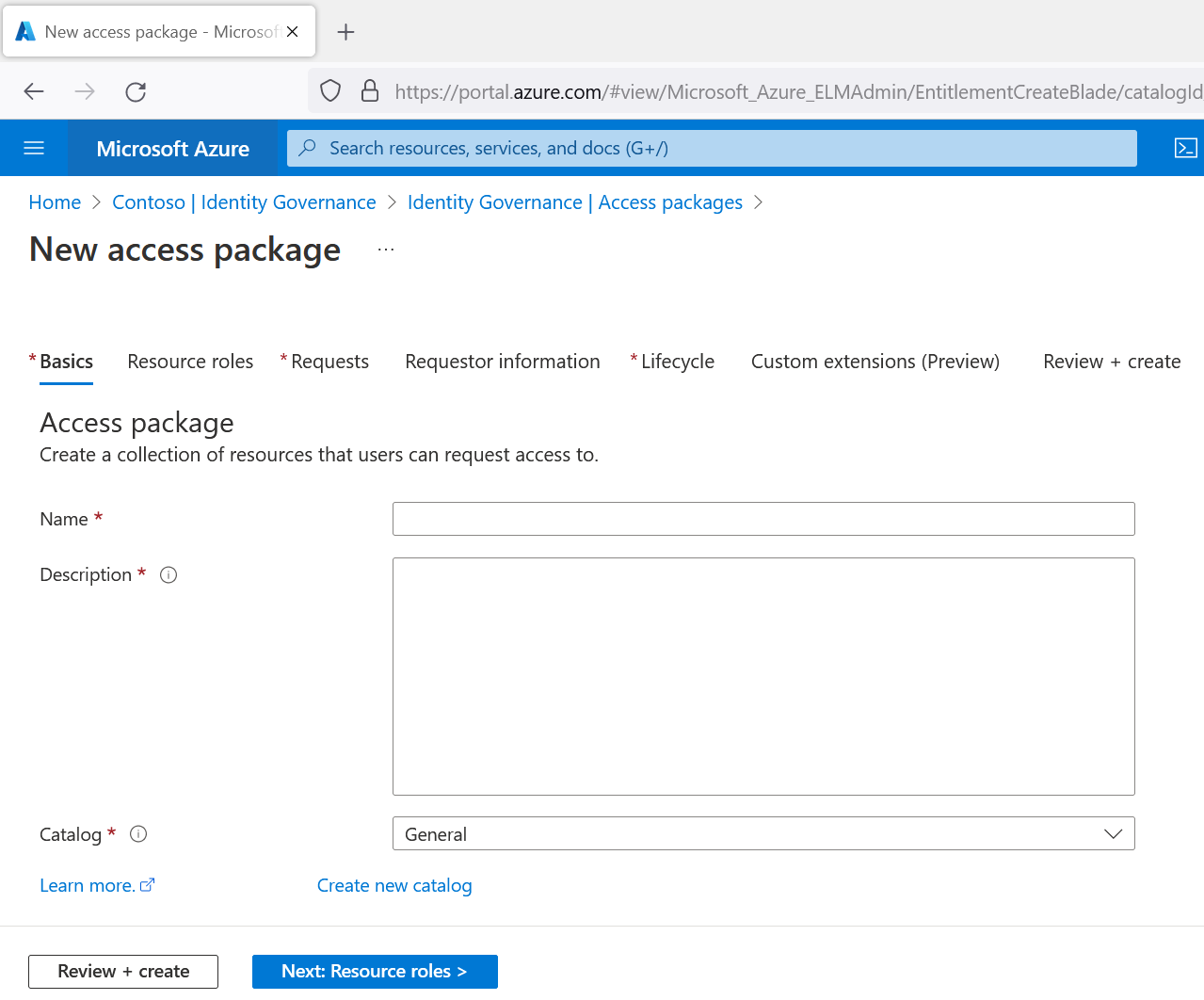Open a new browser tab

(345, 32)
